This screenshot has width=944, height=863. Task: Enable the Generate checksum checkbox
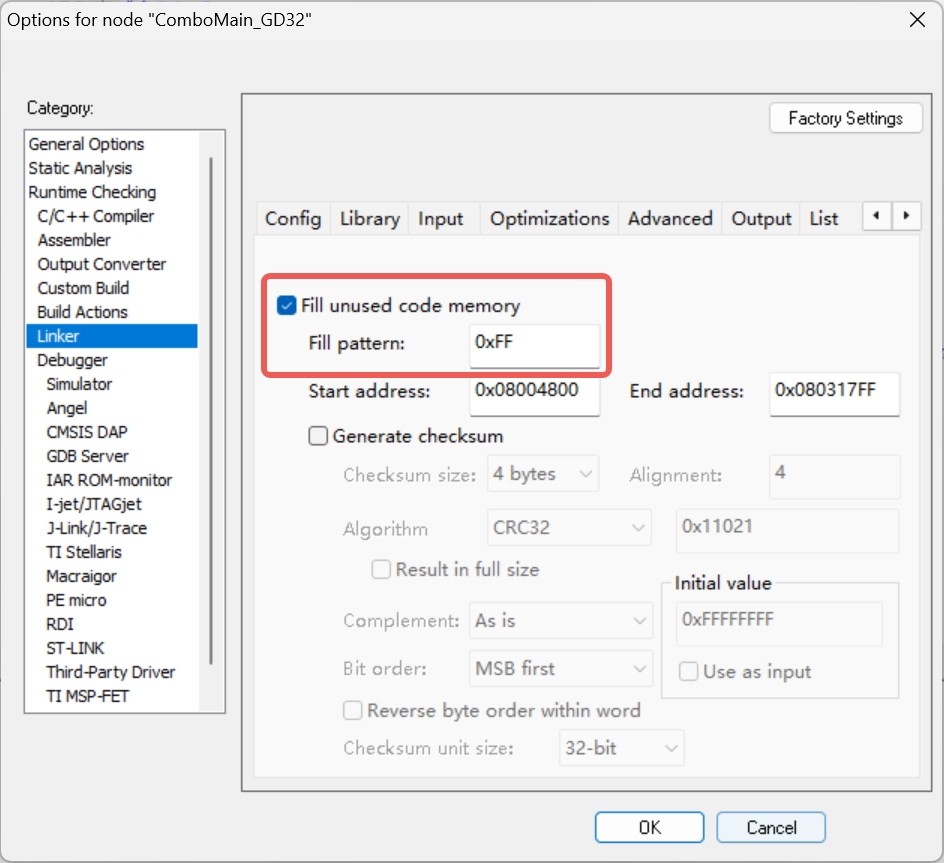tap(319, 436)
